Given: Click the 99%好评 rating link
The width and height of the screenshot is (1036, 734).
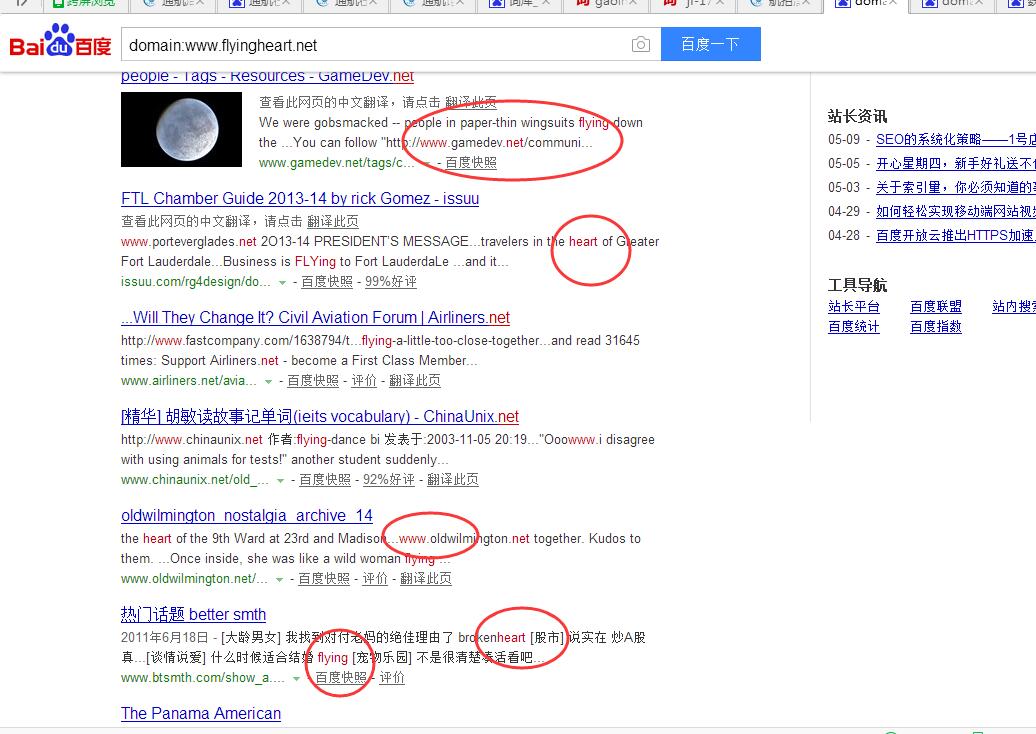Looking at the screenshot, I should [390, 281].
